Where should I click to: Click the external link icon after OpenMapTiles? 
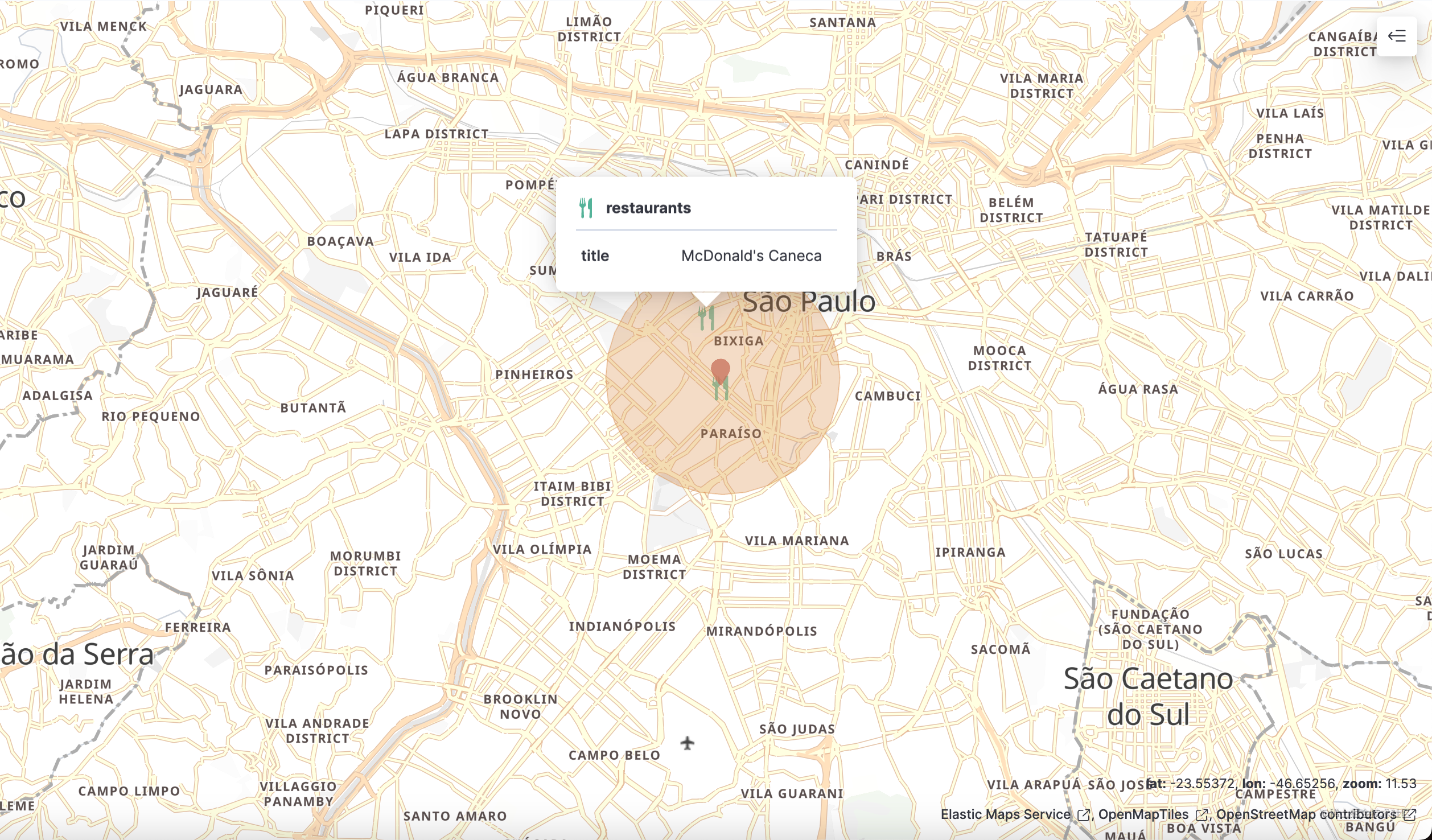[x=1201, y=815]
